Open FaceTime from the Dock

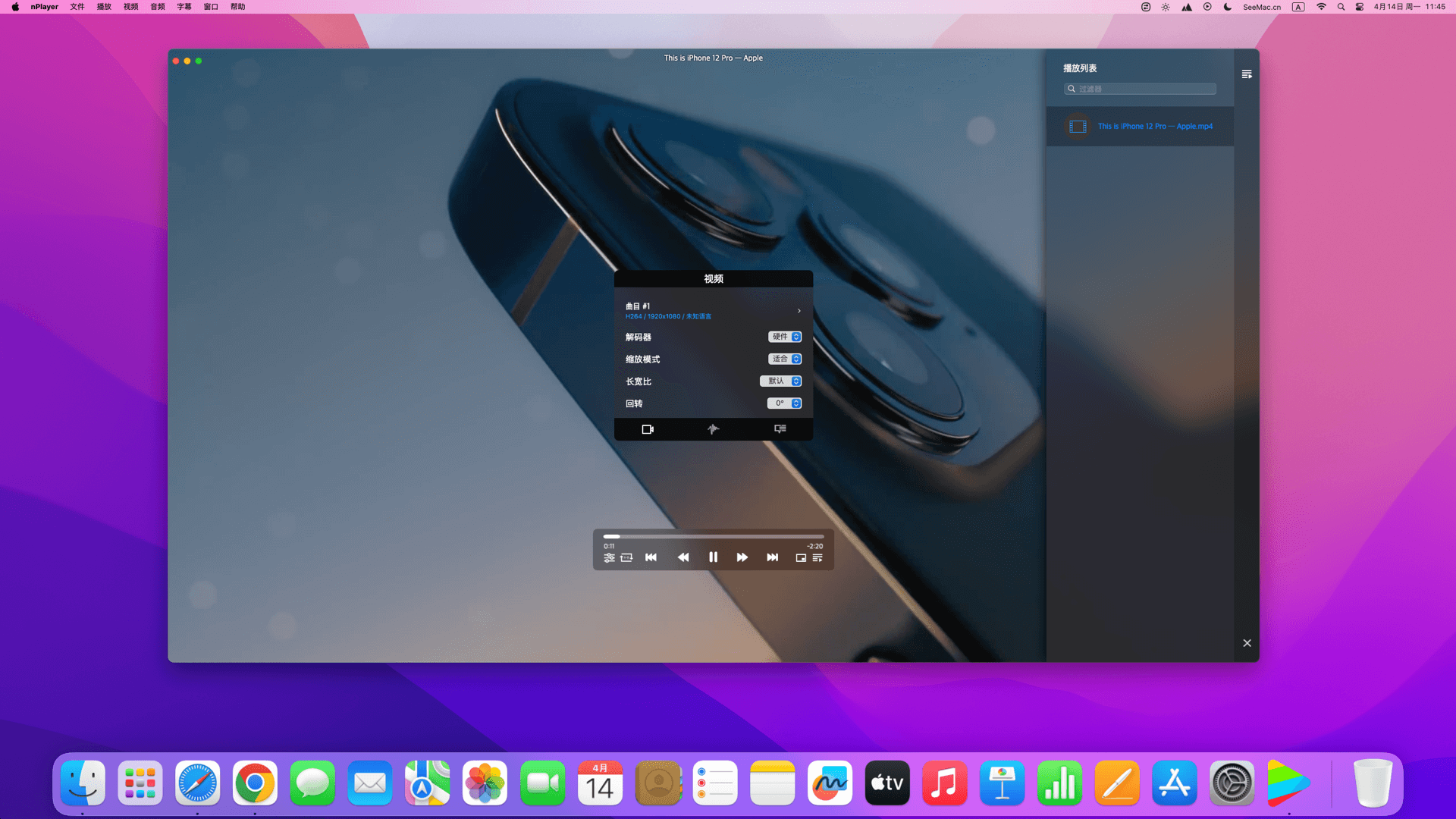543,783
